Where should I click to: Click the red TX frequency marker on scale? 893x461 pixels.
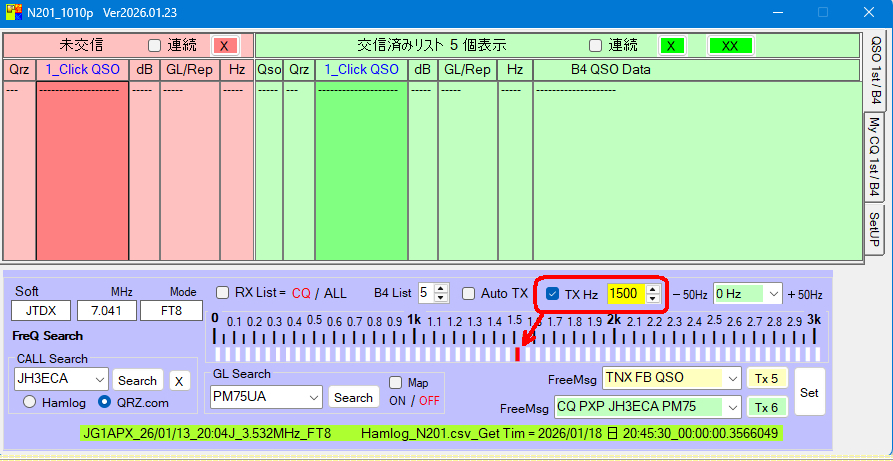(517, 354)
